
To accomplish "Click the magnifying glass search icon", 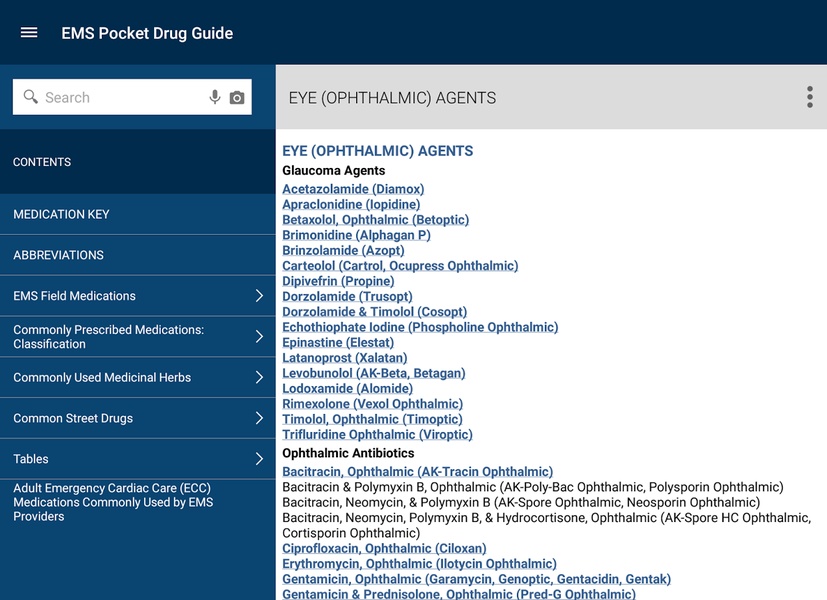I will pyautogui.click(x=31, y=96).
